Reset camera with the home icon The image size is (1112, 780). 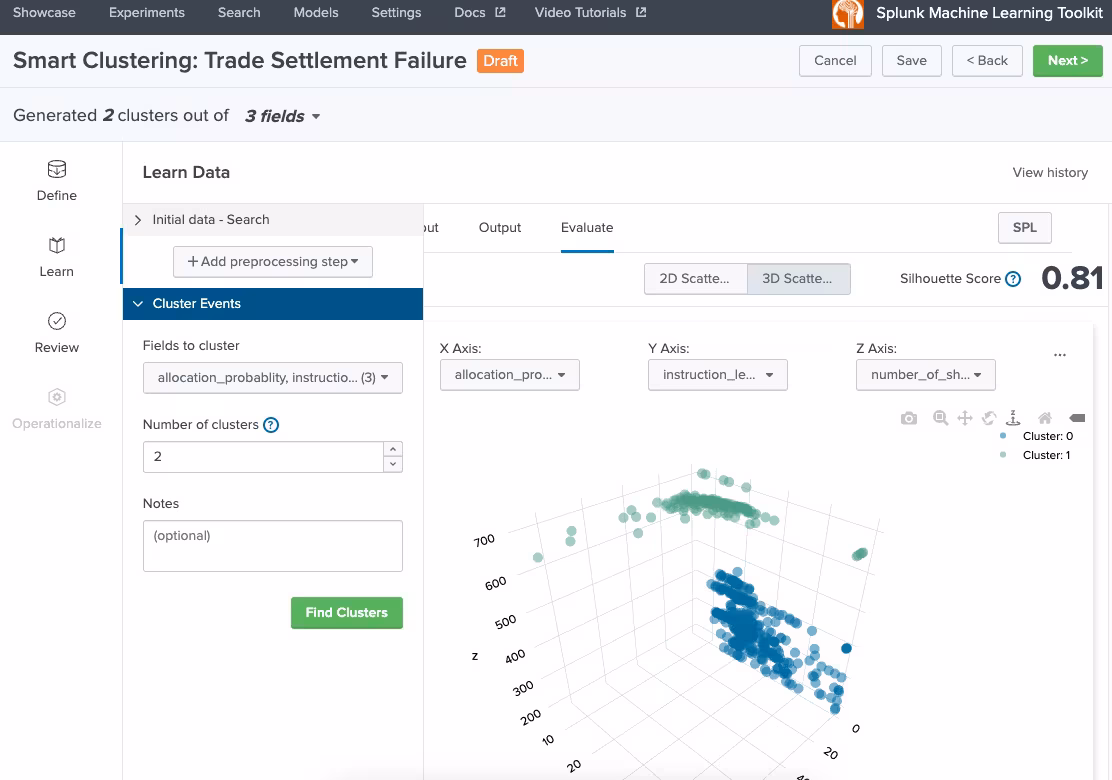pyautogui.click(x=1045, y=418)
